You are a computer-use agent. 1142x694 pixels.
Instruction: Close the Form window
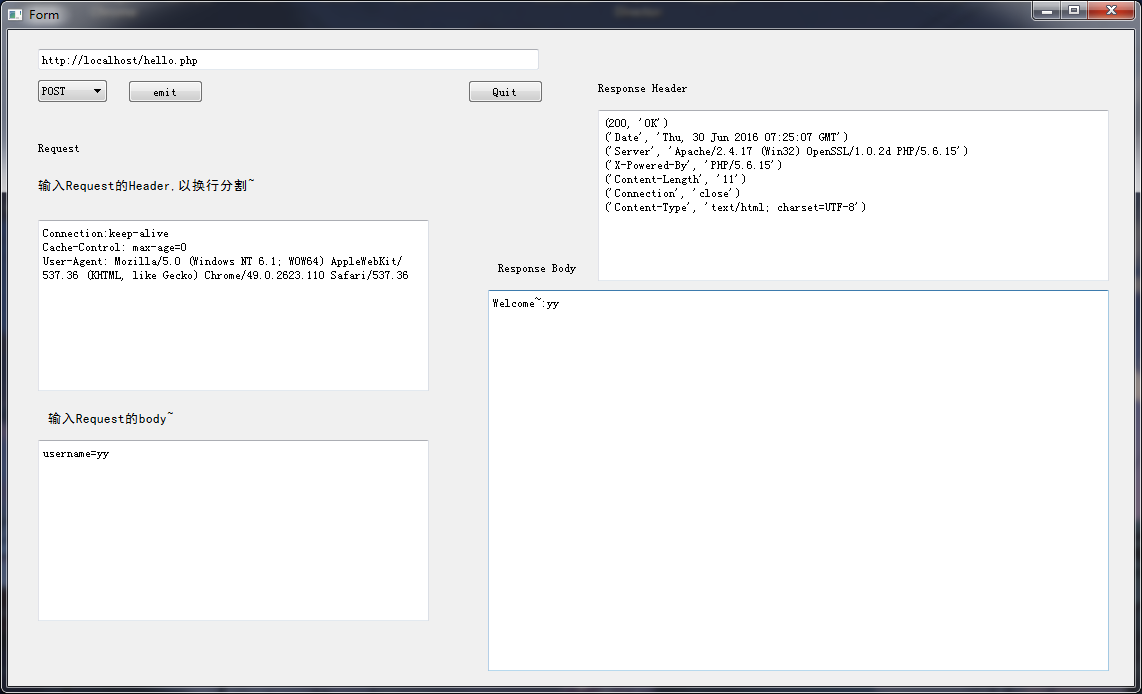[1111, 10]
